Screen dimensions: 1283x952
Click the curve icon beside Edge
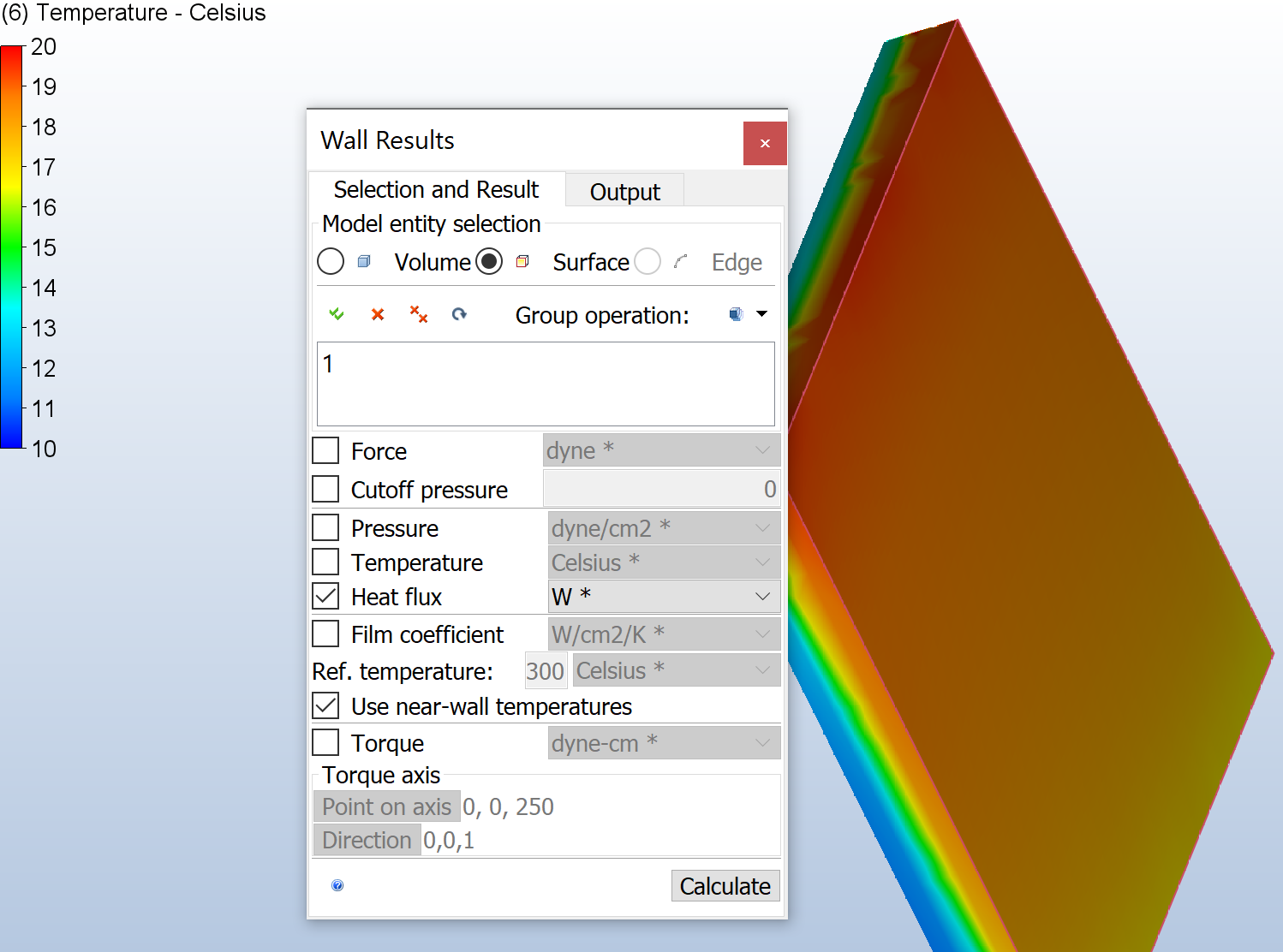[681, 261]
